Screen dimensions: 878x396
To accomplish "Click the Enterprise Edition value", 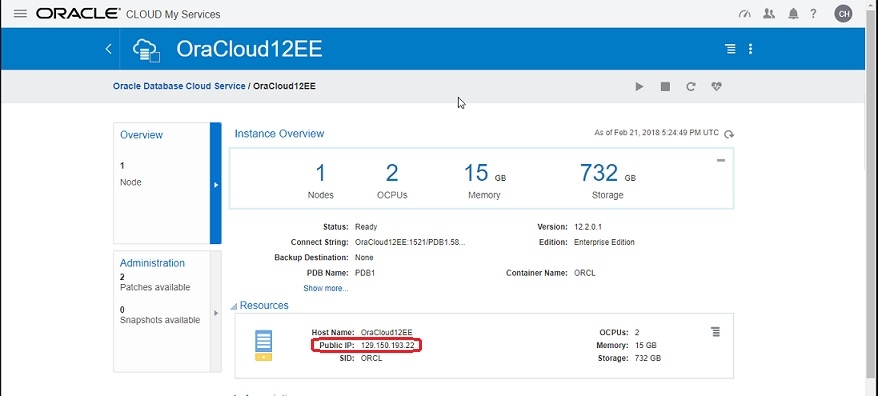I will click(x=604, y=243).
